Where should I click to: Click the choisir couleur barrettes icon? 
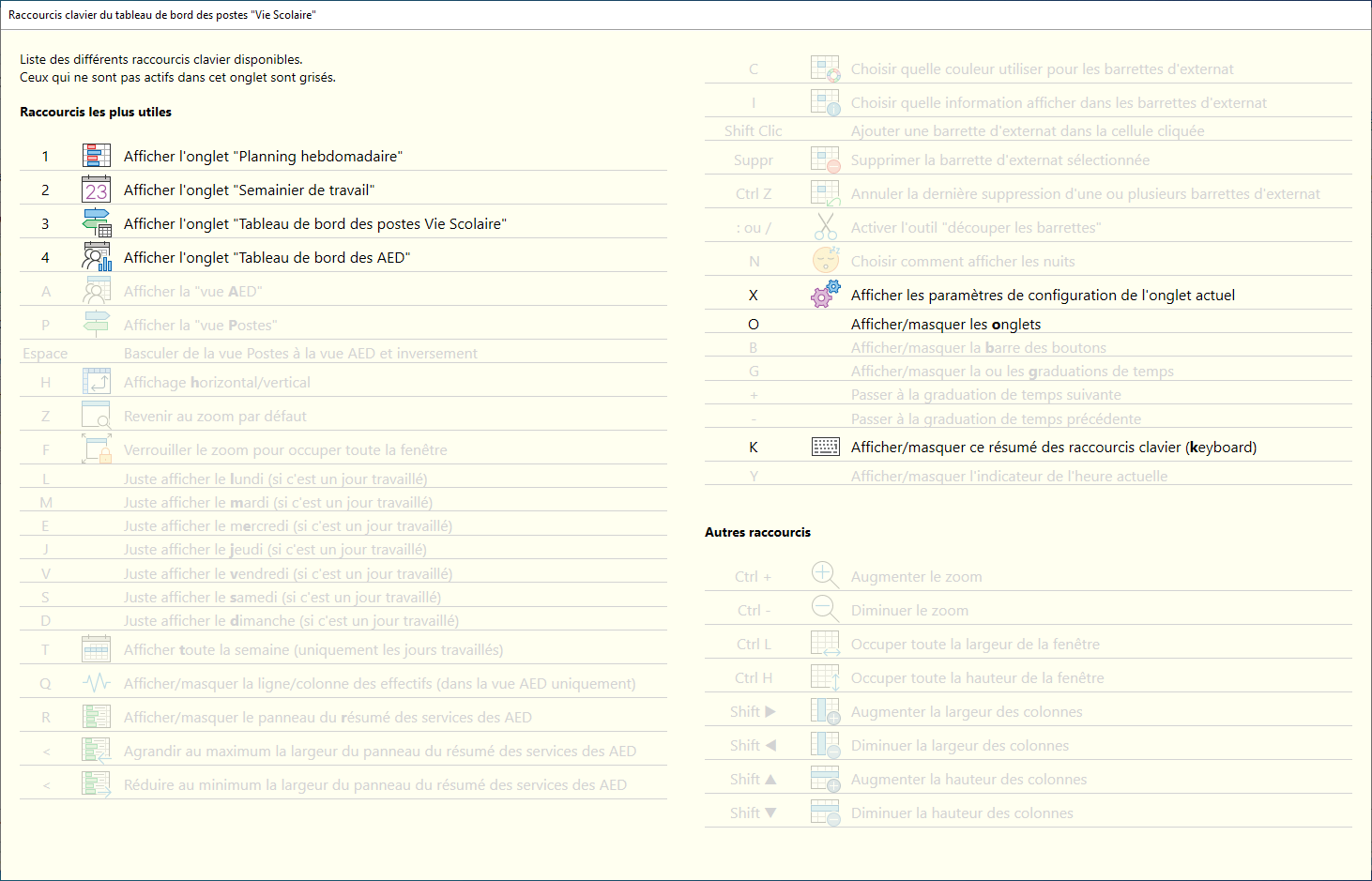(x=825, y=68)
